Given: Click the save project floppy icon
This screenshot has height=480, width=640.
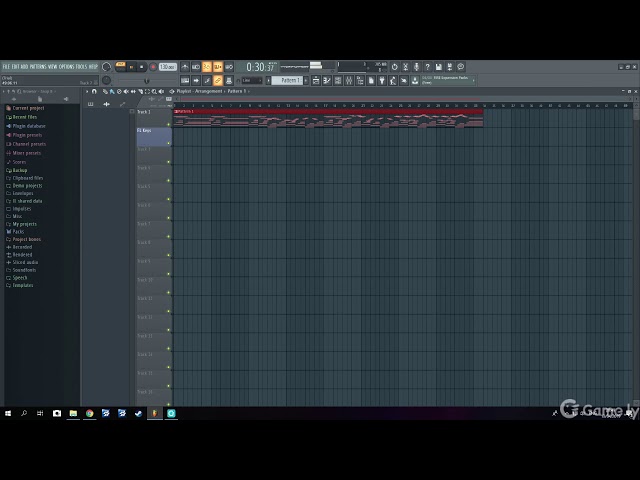Looking at the screenshot, I should pyautogui.click(x=438, y=67).
